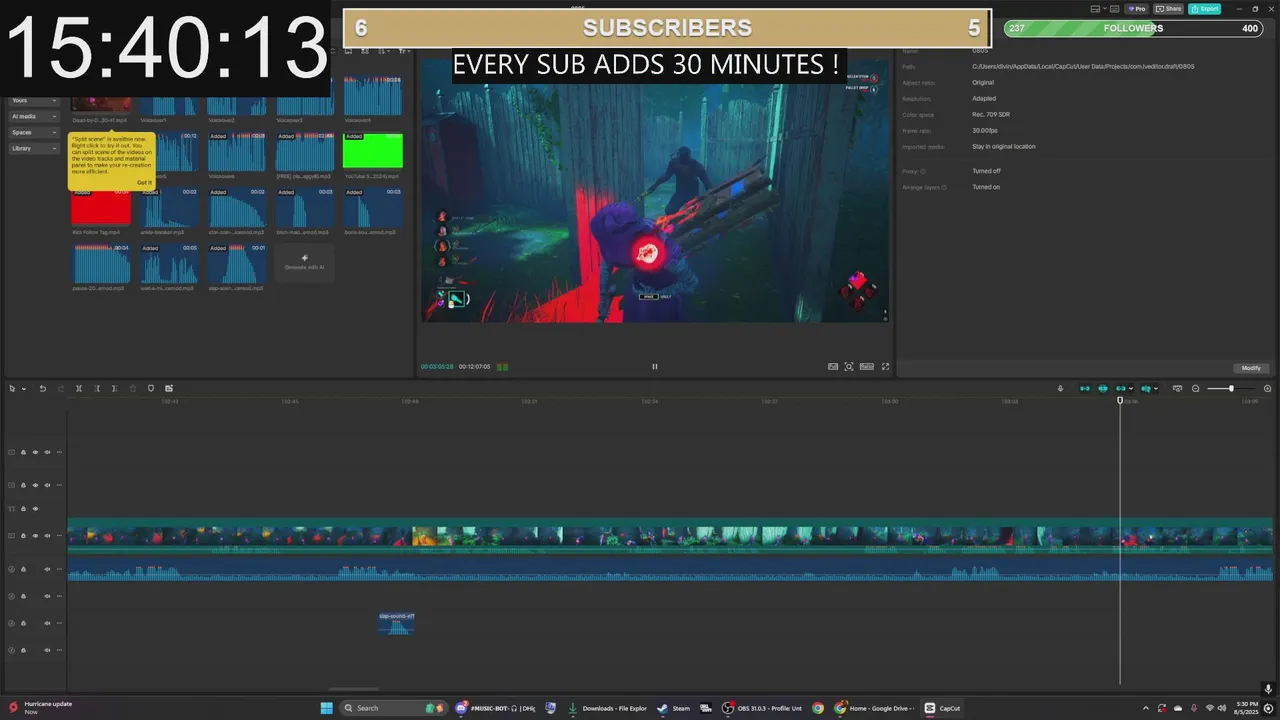The width and height of the screenshot is (1280, 720).
Task: Click the Share button
Action: pos(1168,8)
